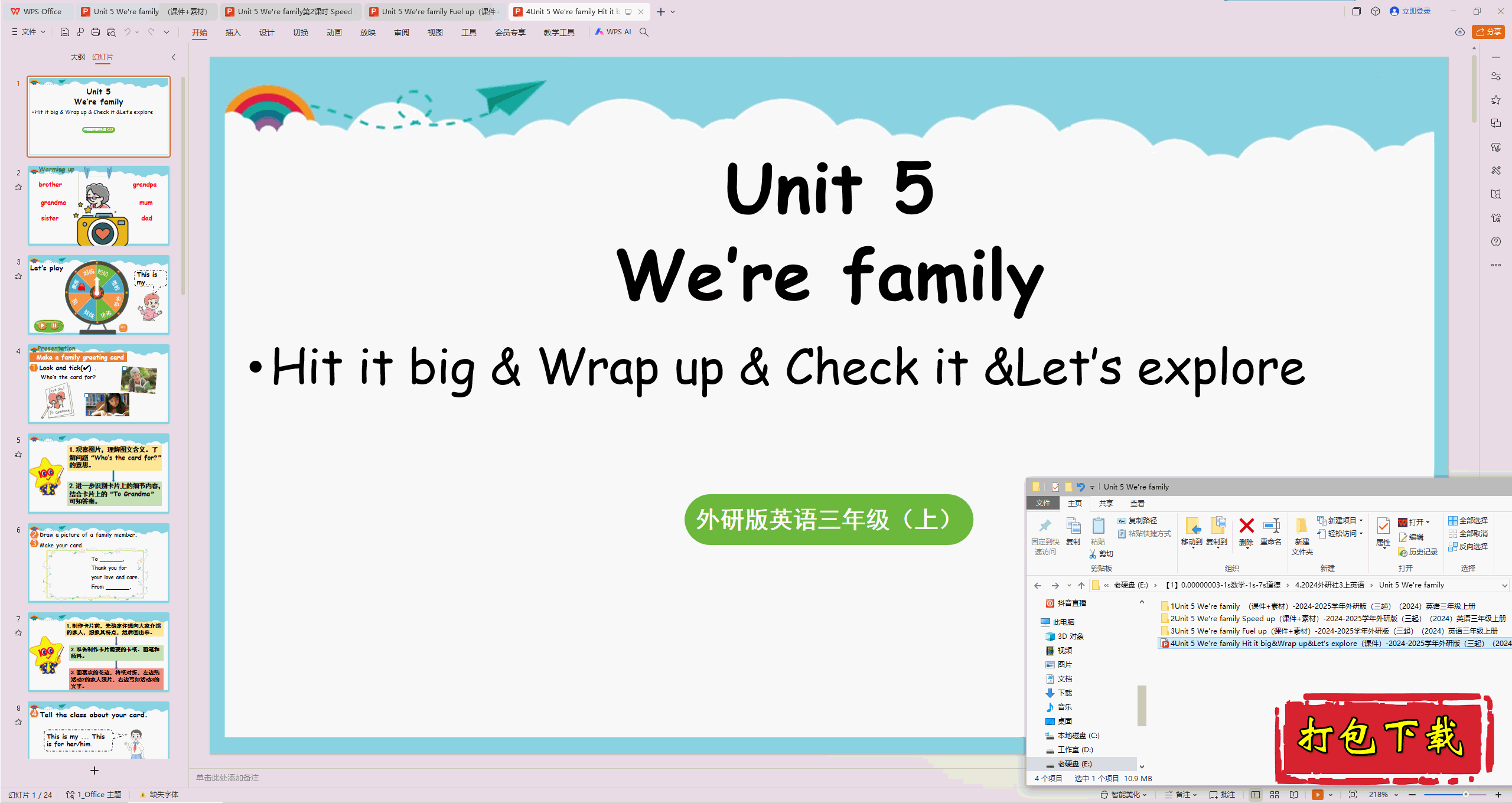The height and width of the screenshot is (803, 1512).
Task: Open the 动画 ribbon tab
Action: [334, 32]
